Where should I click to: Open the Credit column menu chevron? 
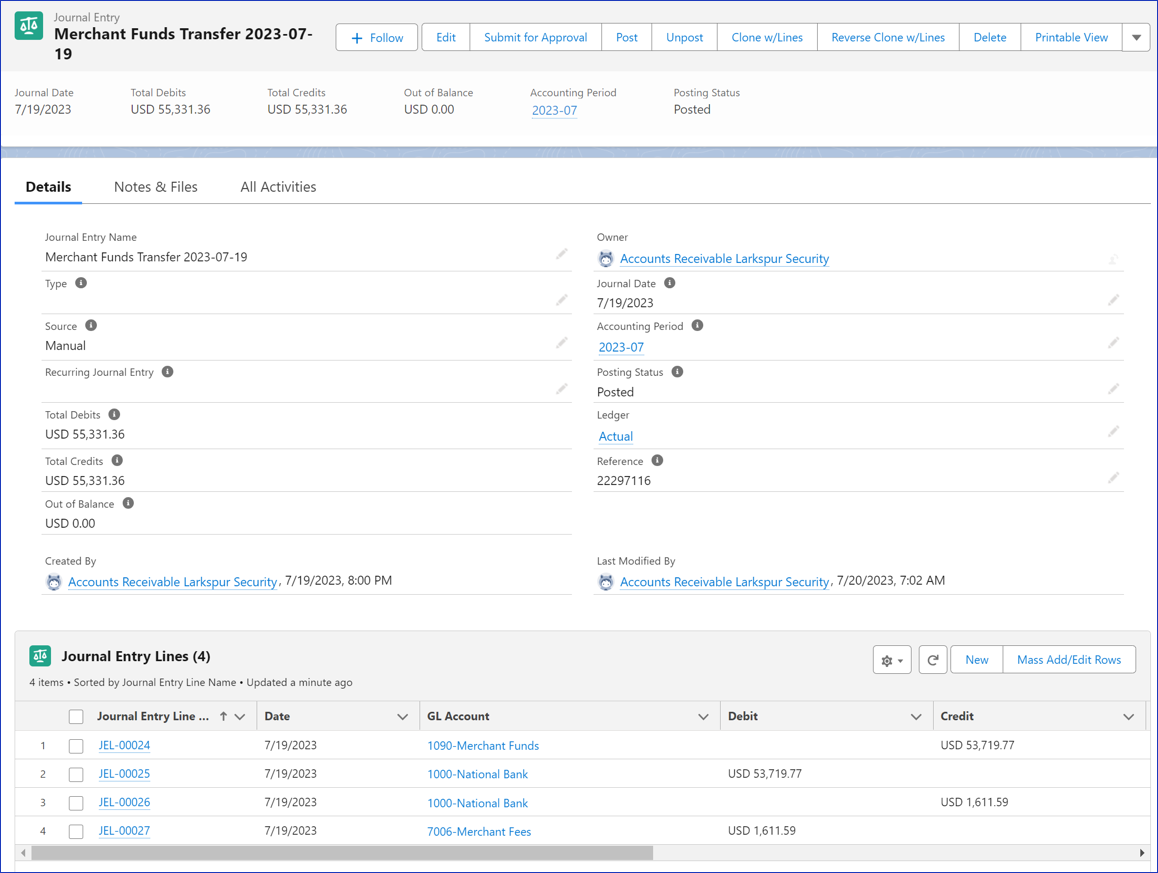pyautogui.click(x=1128, y=716)
